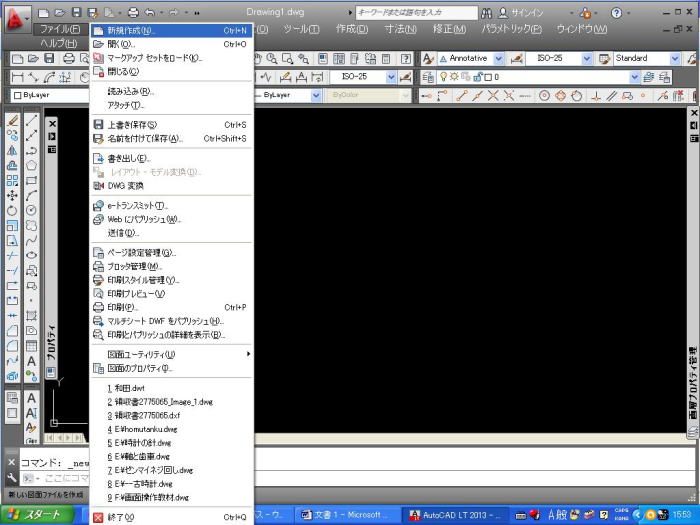Select the Polyline tool
This screenshot has width=700, height=525.
click(31, 150)
